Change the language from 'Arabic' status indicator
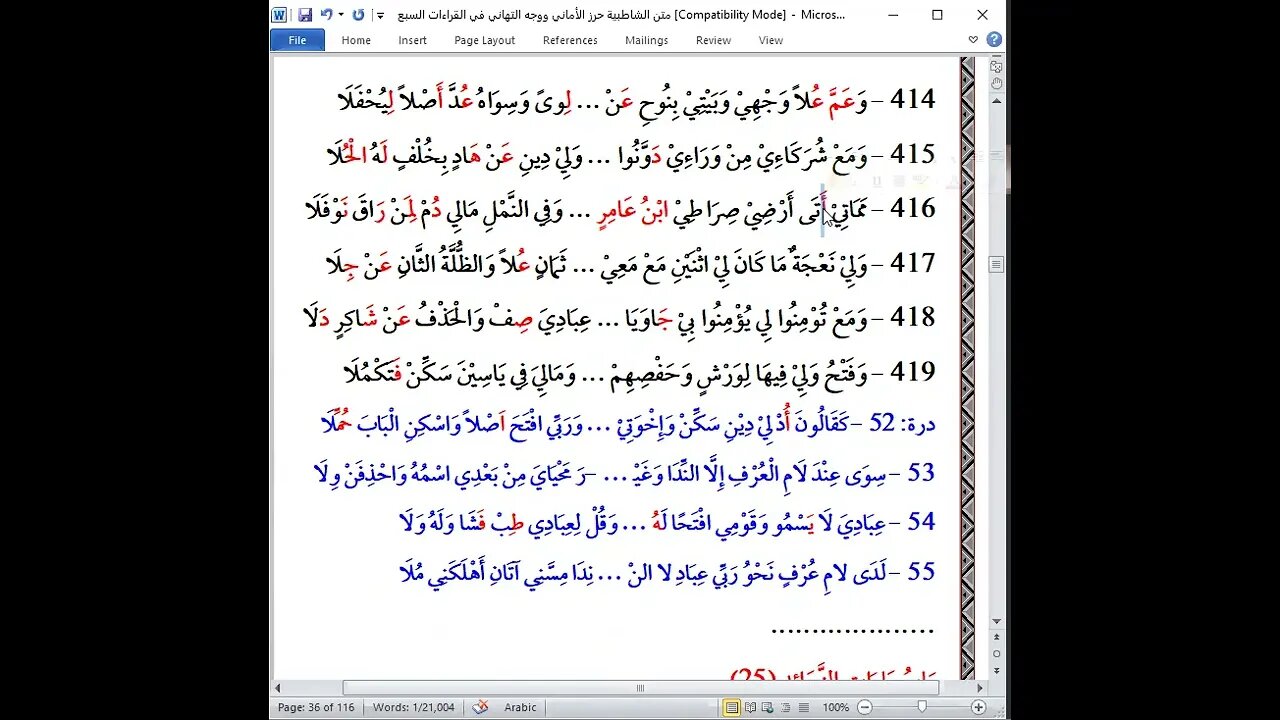Image resolution: width=1280 pixels, height=720 pixels. pos(520,707)
